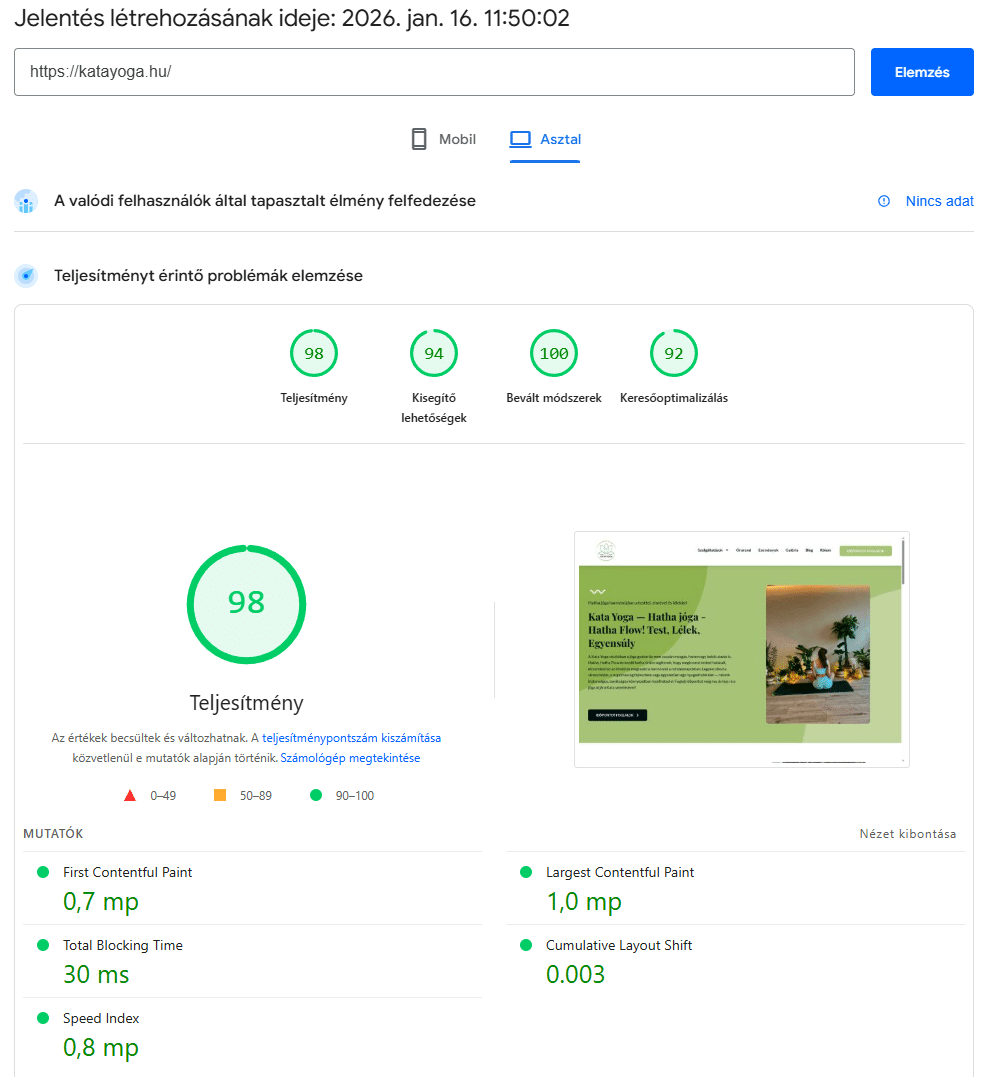Select the 100 Bevált módszerek gauge

554,354
